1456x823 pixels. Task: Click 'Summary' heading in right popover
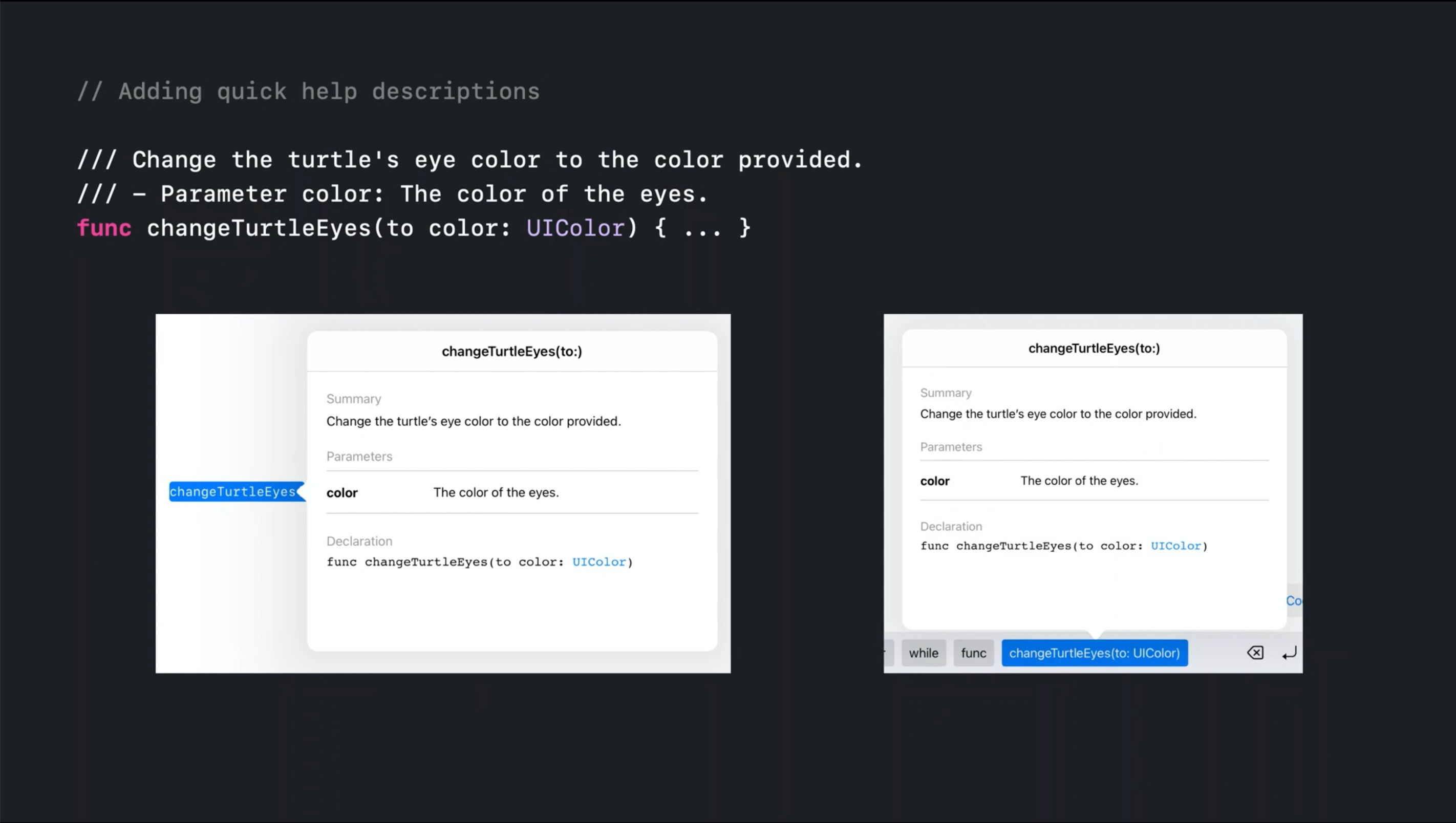946,393
